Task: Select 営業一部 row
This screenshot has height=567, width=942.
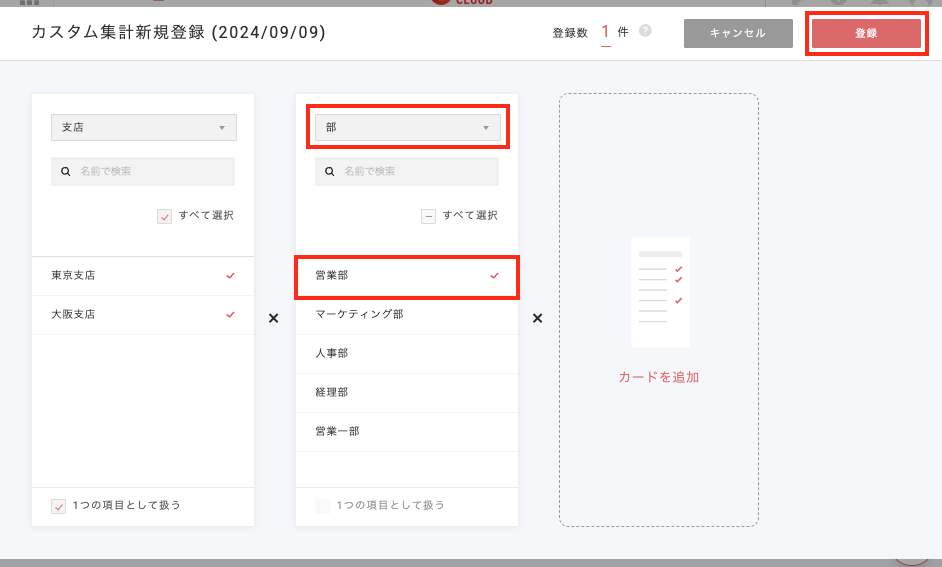Action: coord(407,432)
